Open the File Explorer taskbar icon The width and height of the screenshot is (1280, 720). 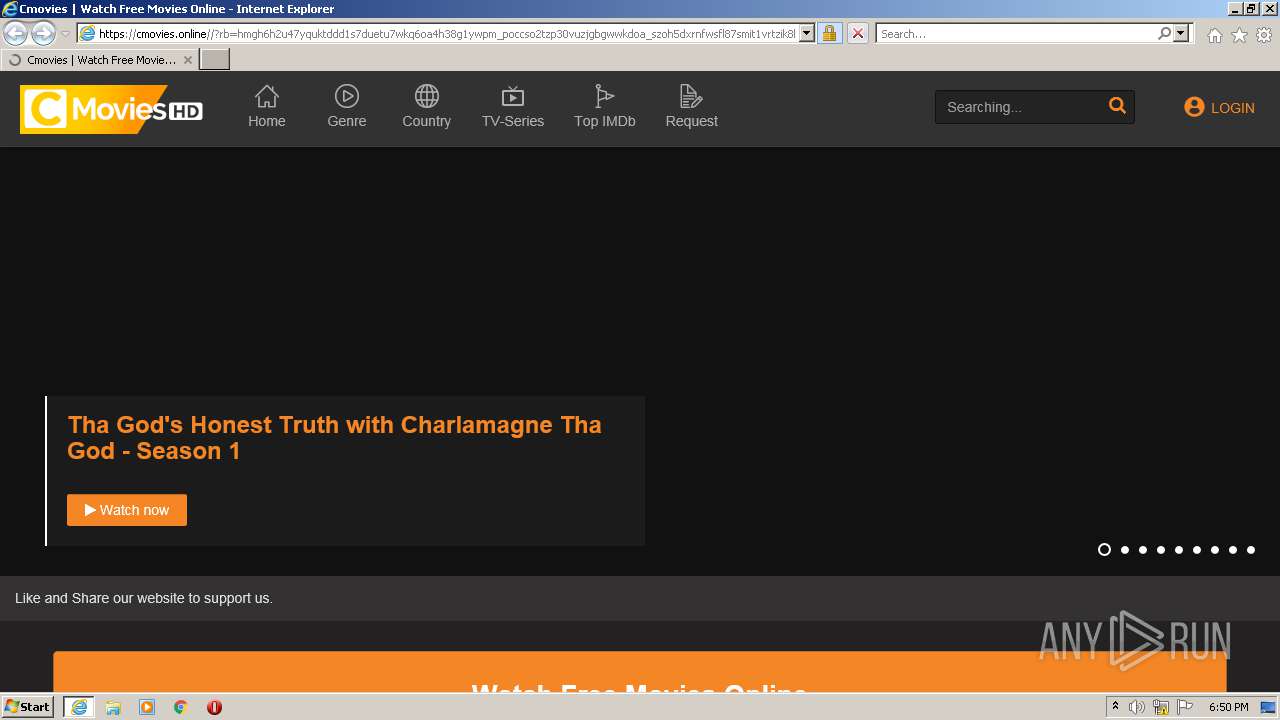click(x=113, y=707)
